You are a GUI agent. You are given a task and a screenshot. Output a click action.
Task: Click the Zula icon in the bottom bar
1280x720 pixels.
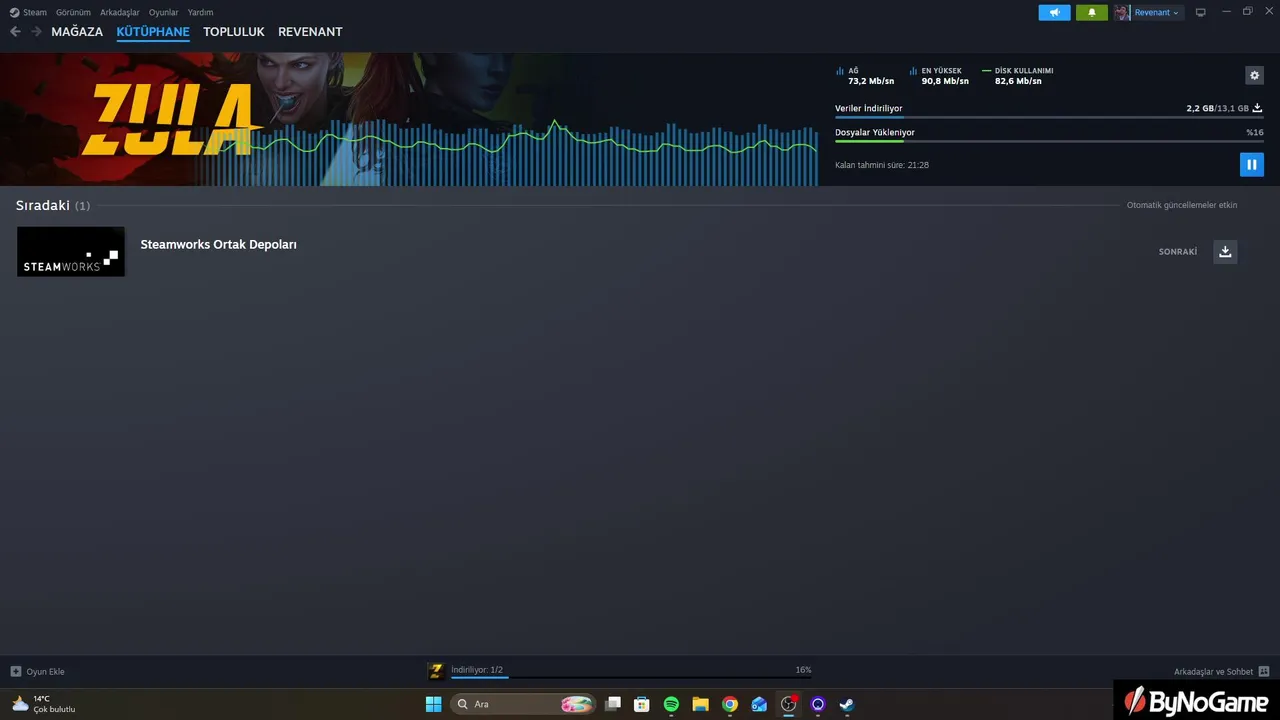436,671
